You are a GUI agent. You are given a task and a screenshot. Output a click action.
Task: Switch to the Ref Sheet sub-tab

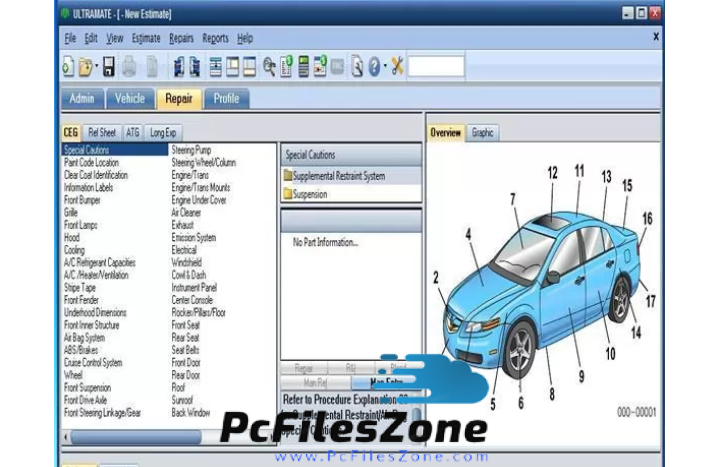tap(102, 133)
